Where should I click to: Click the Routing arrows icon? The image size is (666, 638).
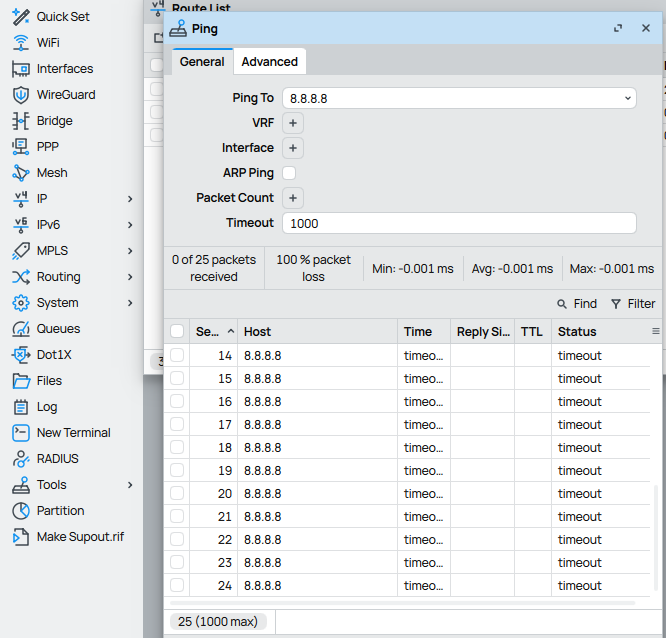tap(21, 277)
